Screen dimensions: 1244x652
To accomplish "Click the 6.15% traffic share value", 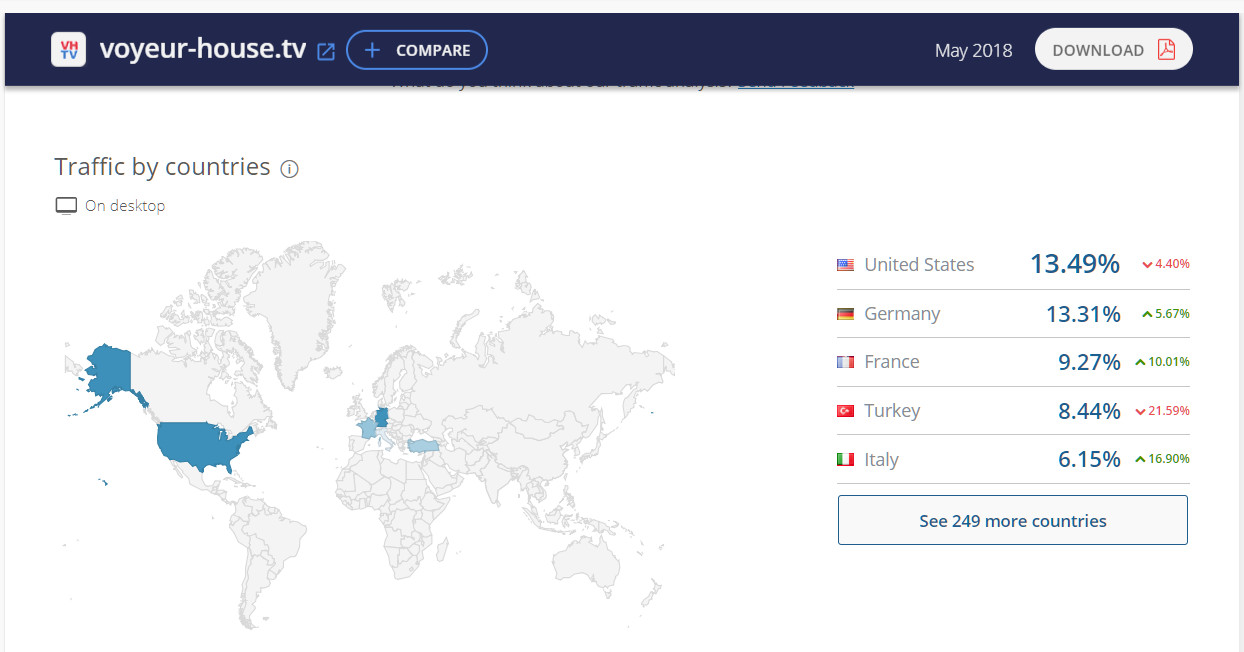I will 1089,460.
